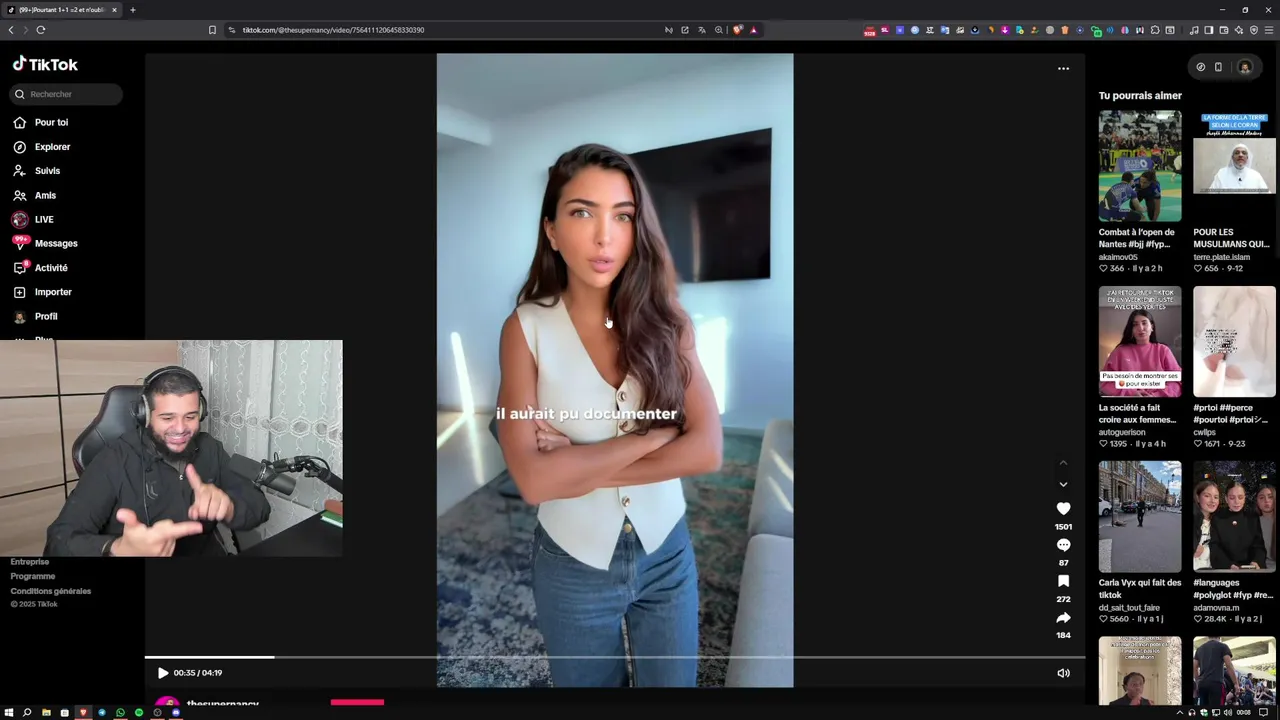The image size is (1280, 720).
Task: Open the autoguerison username
Action: (1122, 432)
